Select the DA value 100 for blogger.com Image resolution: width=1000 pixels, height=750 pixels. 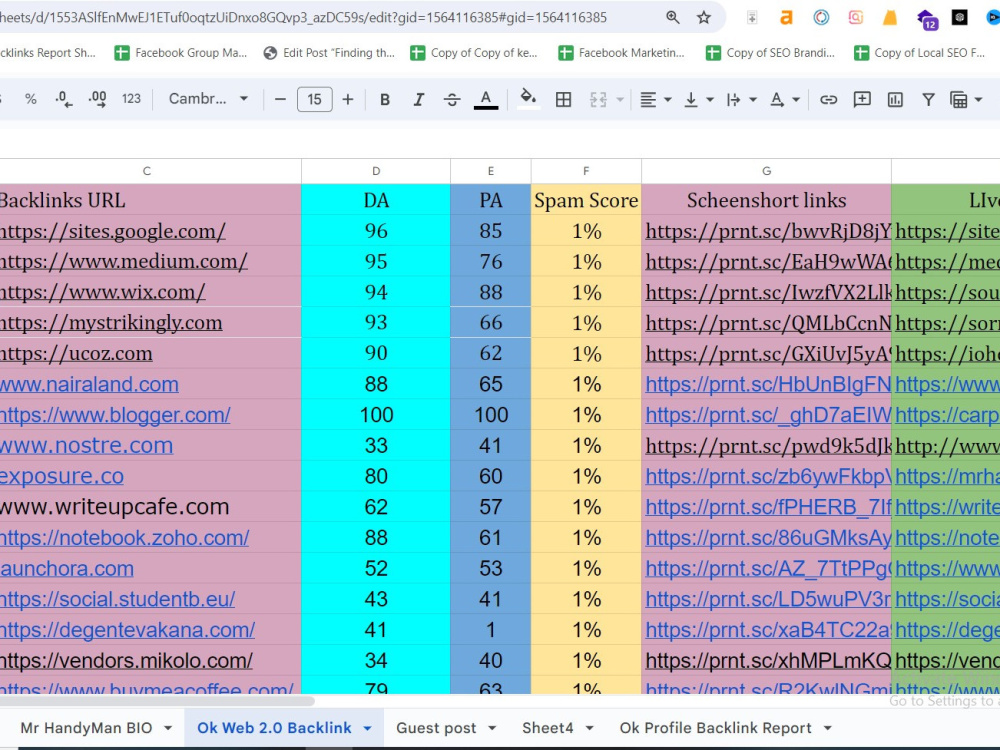[376, 415]
